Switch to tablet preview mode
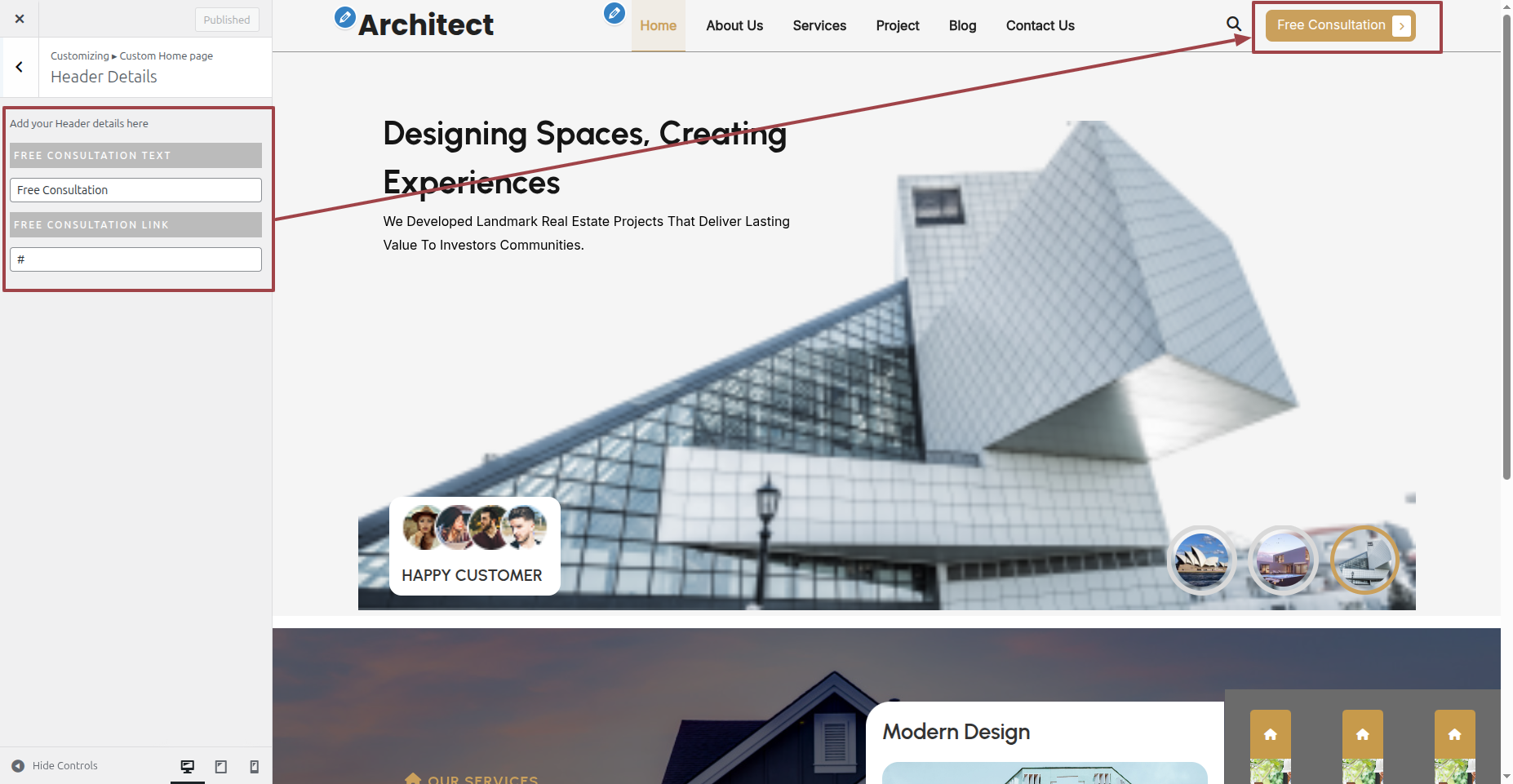Viewport: 1513px width, 784px height. pos(221,766)
